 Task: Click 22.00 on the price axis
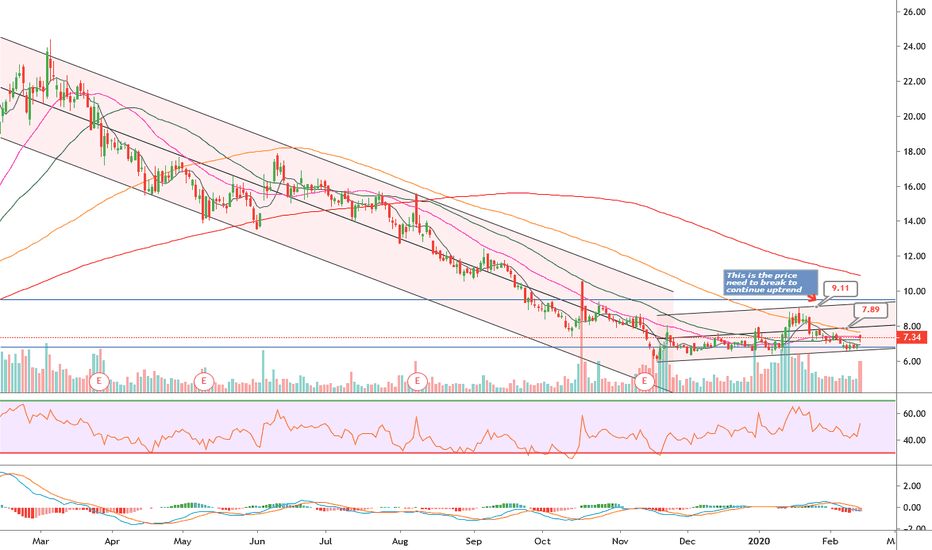[x=914, y=81]
